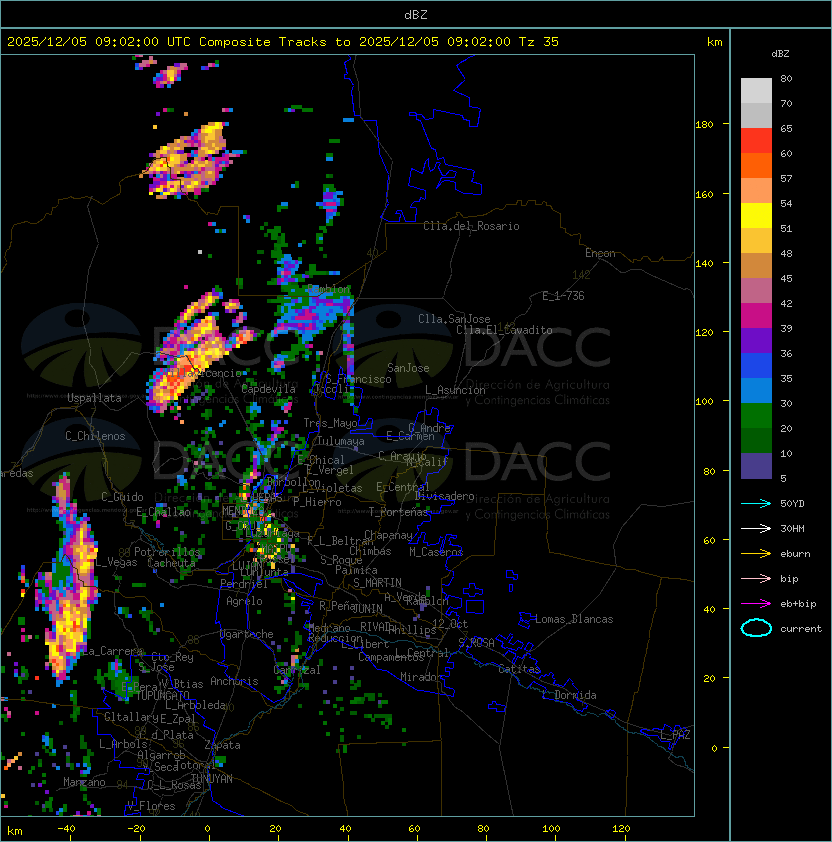Pick the magenta 42 dBZ swatch
This screenshot has height=842, width=832.
[x=756, y=316]
